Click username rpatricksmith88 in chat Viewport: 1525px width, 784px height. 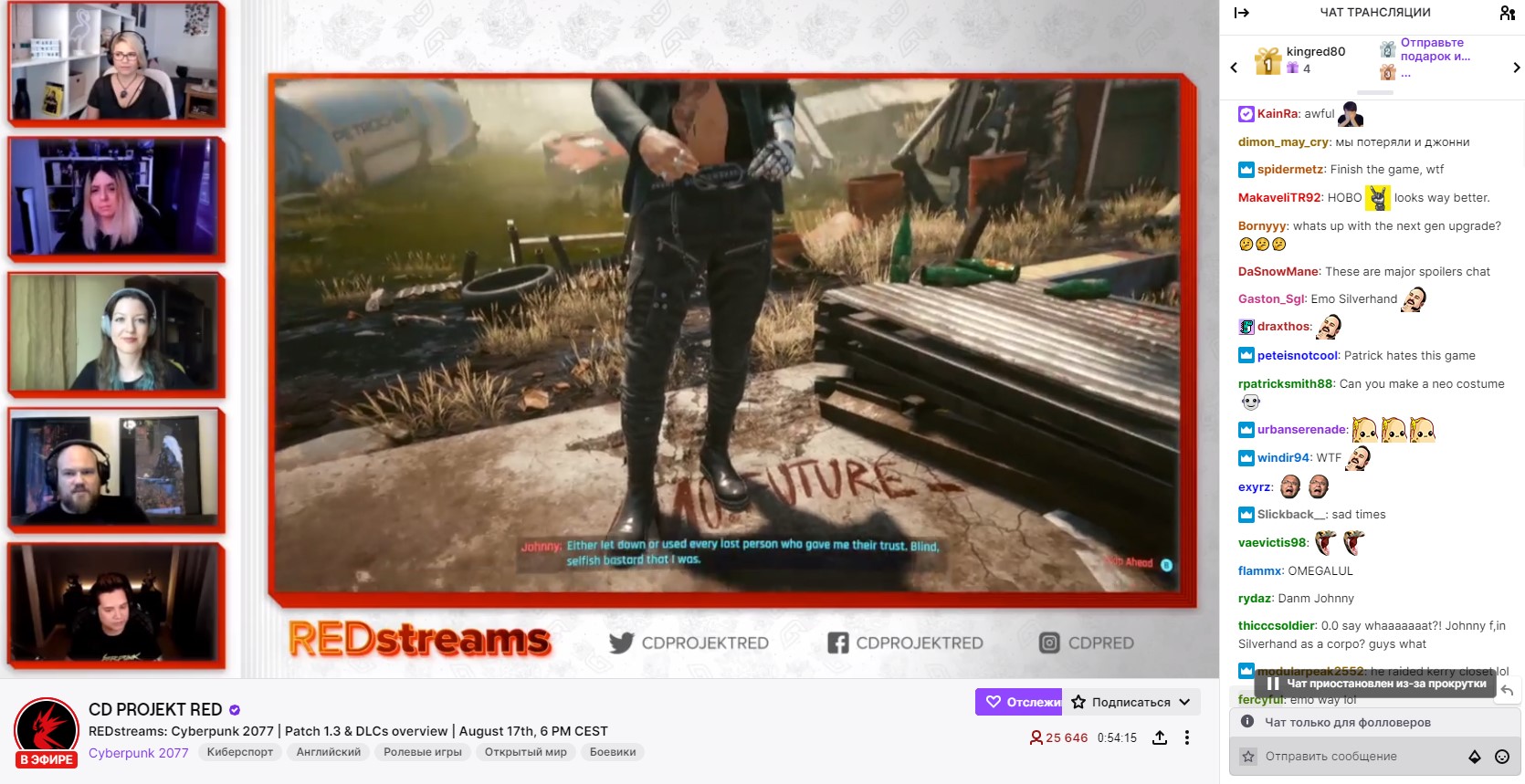coord(1286,384)
